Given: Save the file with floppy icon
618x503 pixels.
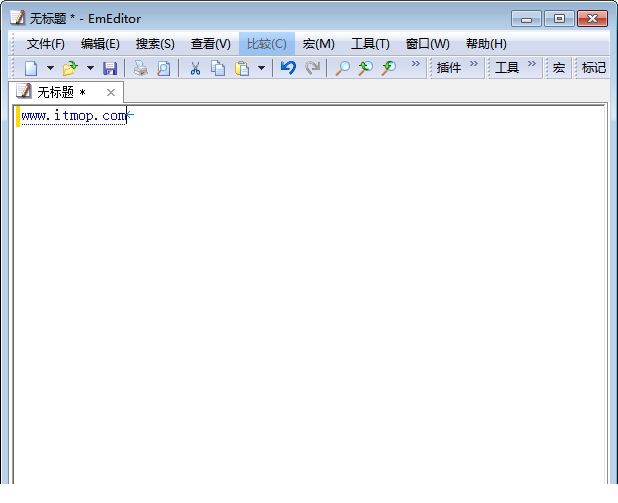Looking at the screenshot, I should 110,68.
